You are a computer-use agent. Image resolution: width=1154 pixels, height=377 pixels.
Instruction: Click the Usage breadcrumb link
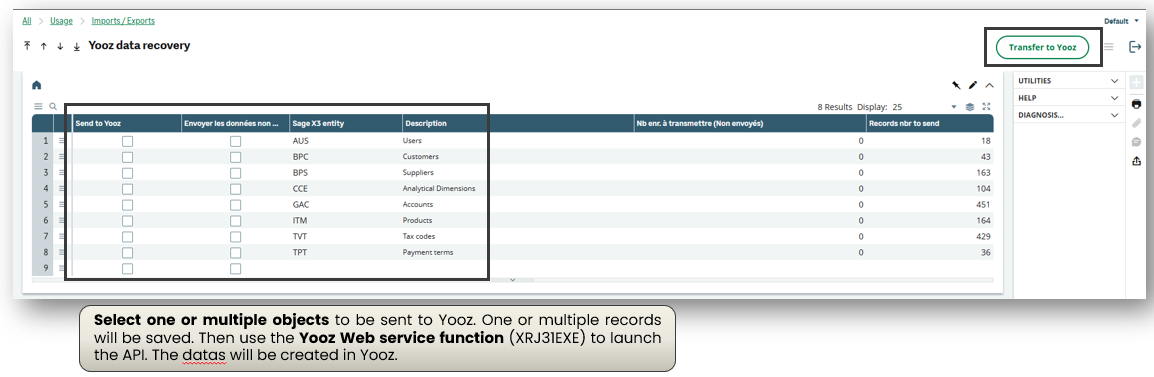point(61,21)
